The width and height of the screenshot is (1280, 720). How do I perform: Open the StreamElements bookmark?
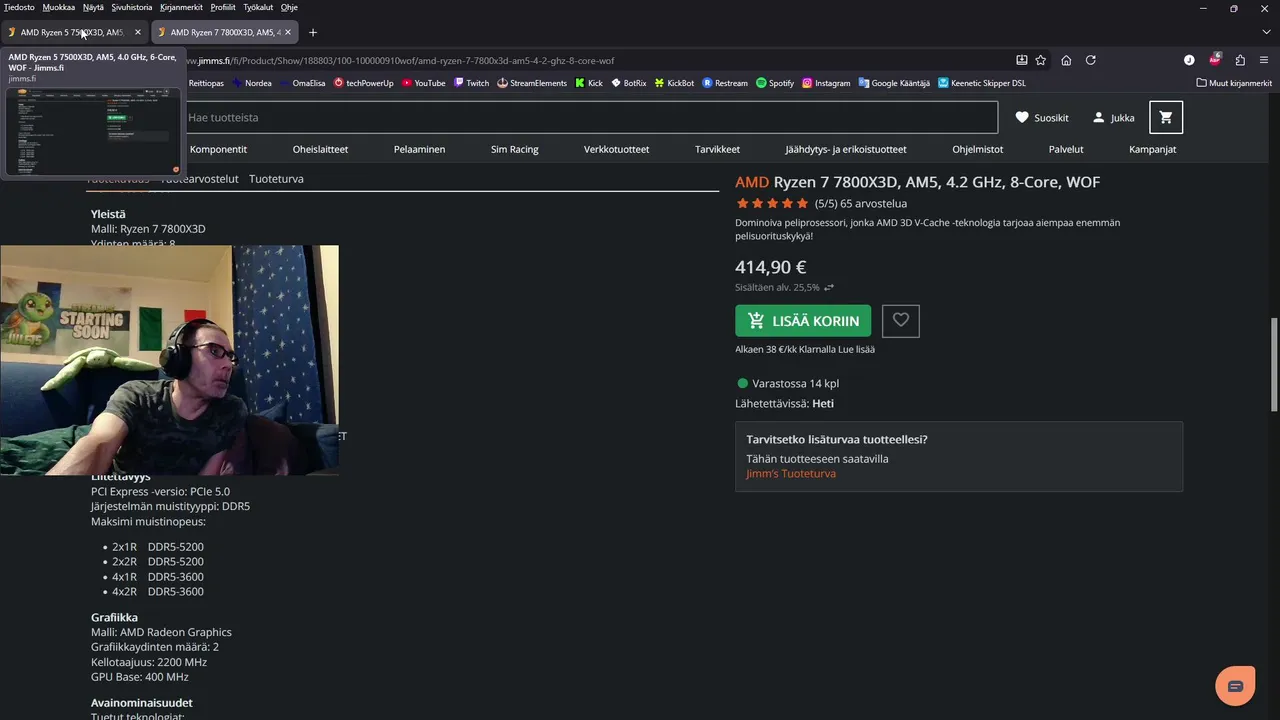coord(532,83)
